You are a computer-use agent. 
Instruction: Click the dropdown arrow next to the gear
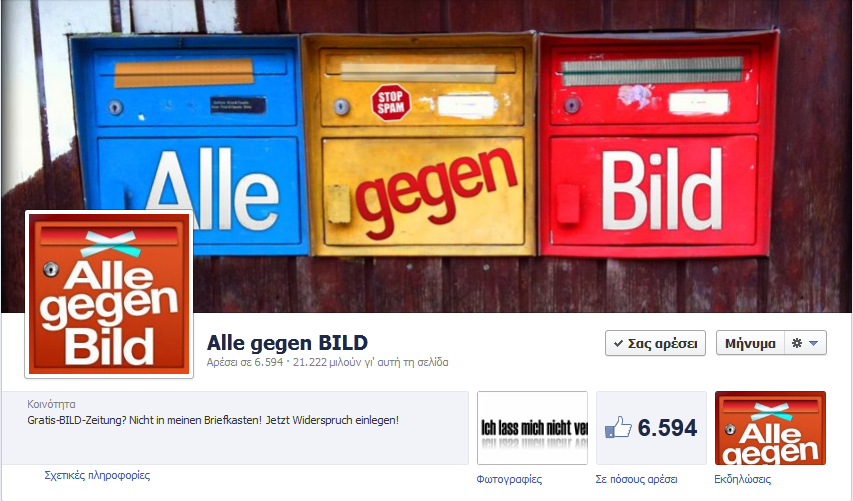(813, 343)
